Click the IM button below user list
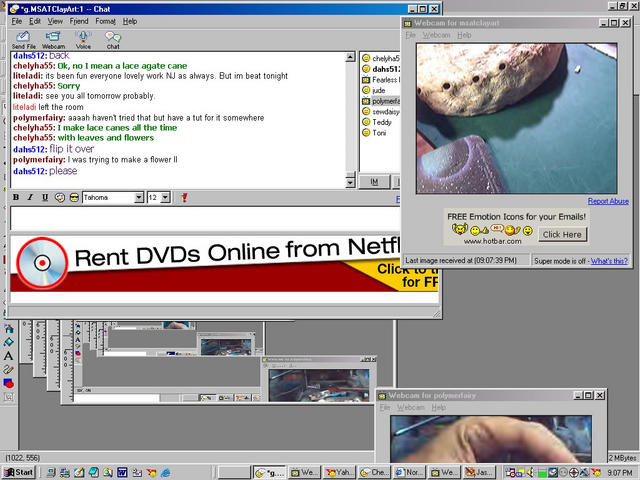640x480 pixels. click(374, 182)
